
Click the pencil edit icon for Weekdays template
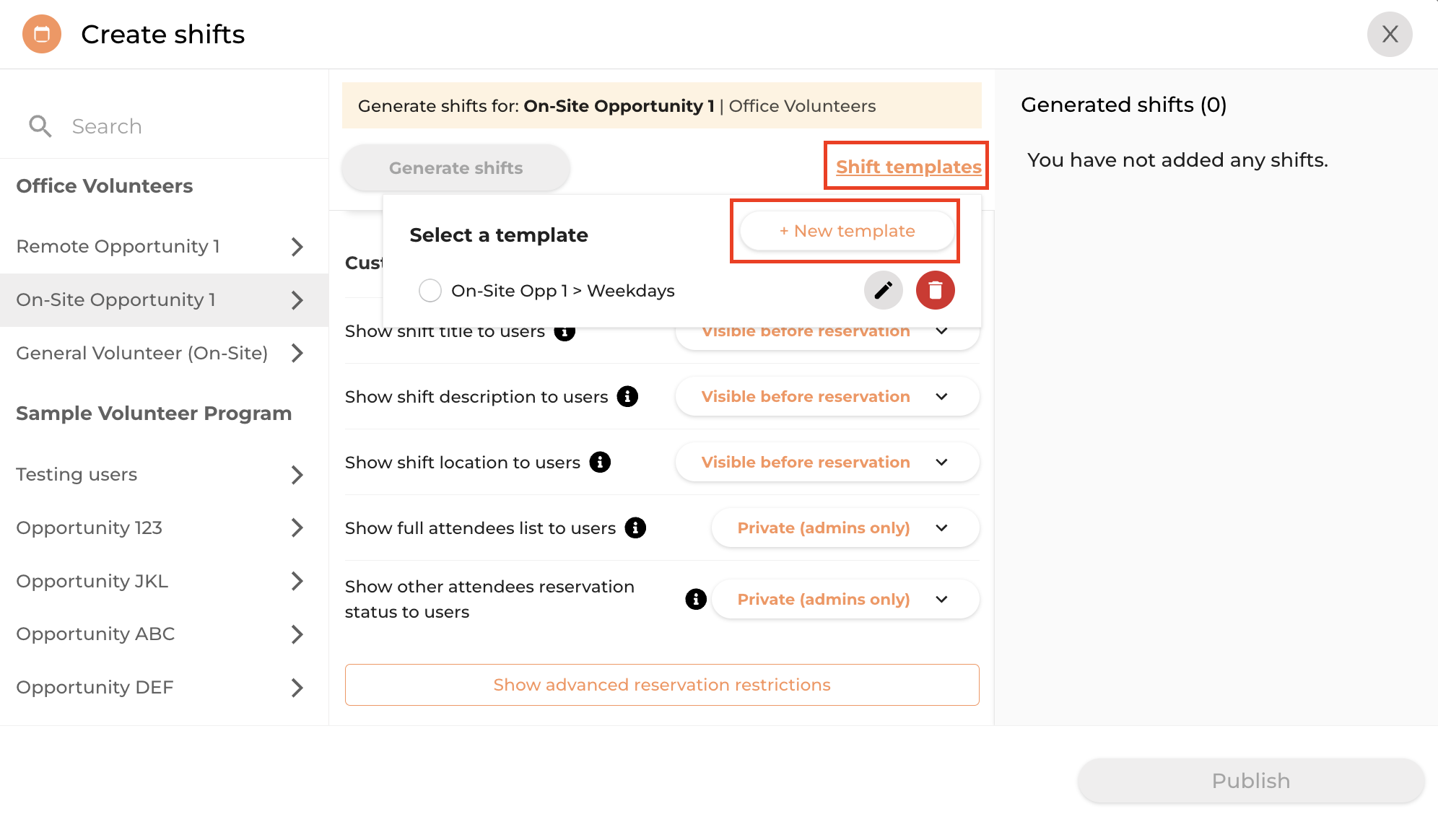coord(884,291)
